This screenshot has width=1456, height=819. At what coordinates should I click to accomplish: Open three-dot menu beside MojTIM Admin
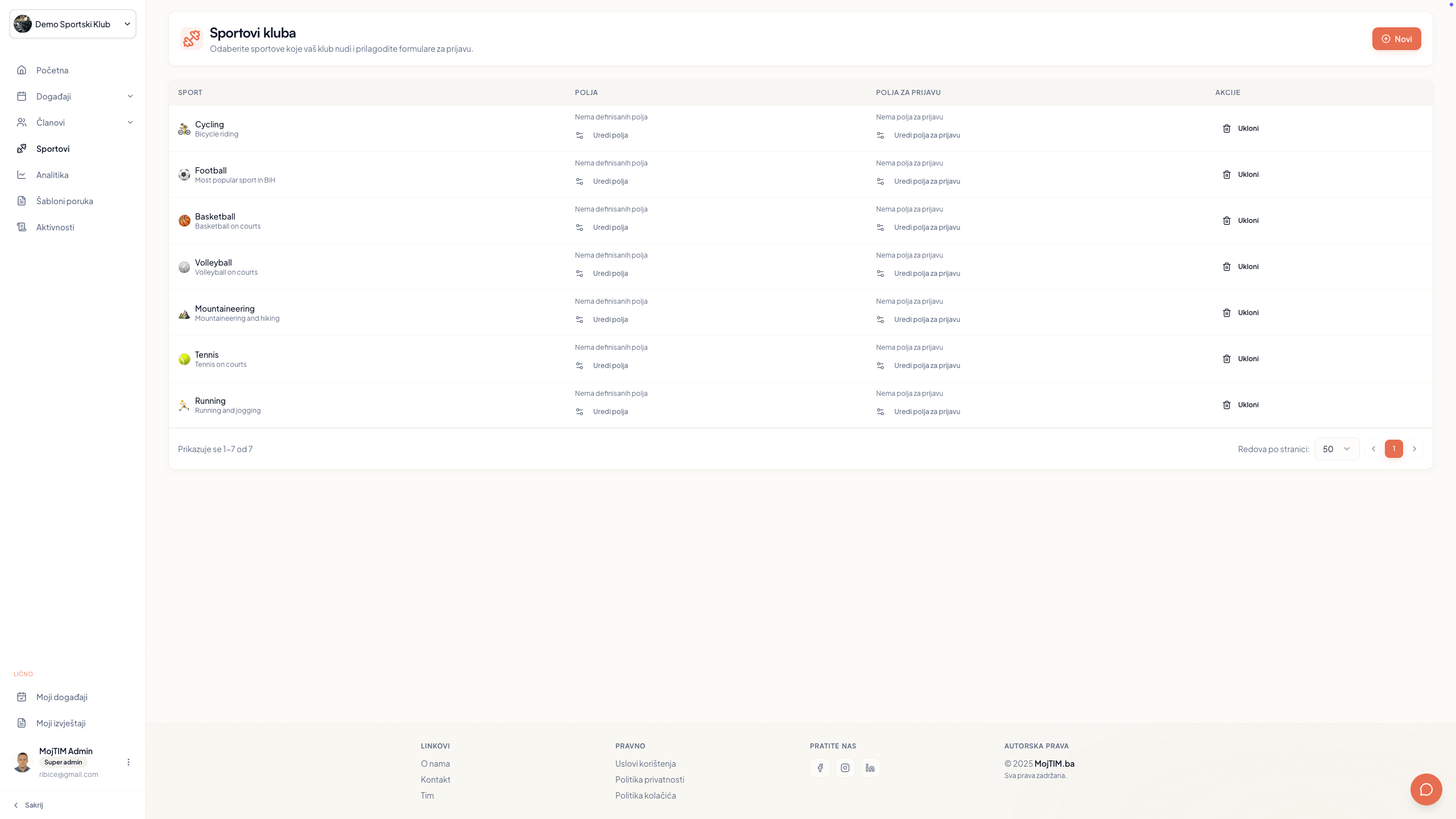tap(129, 762)
